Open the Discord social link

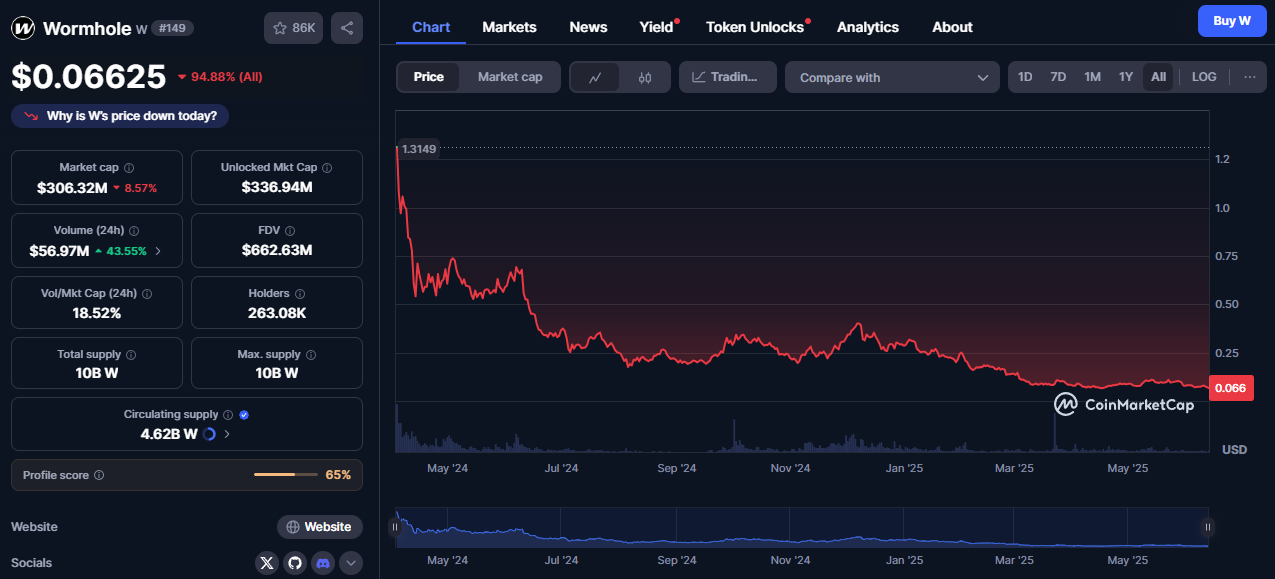pos(322,563)
